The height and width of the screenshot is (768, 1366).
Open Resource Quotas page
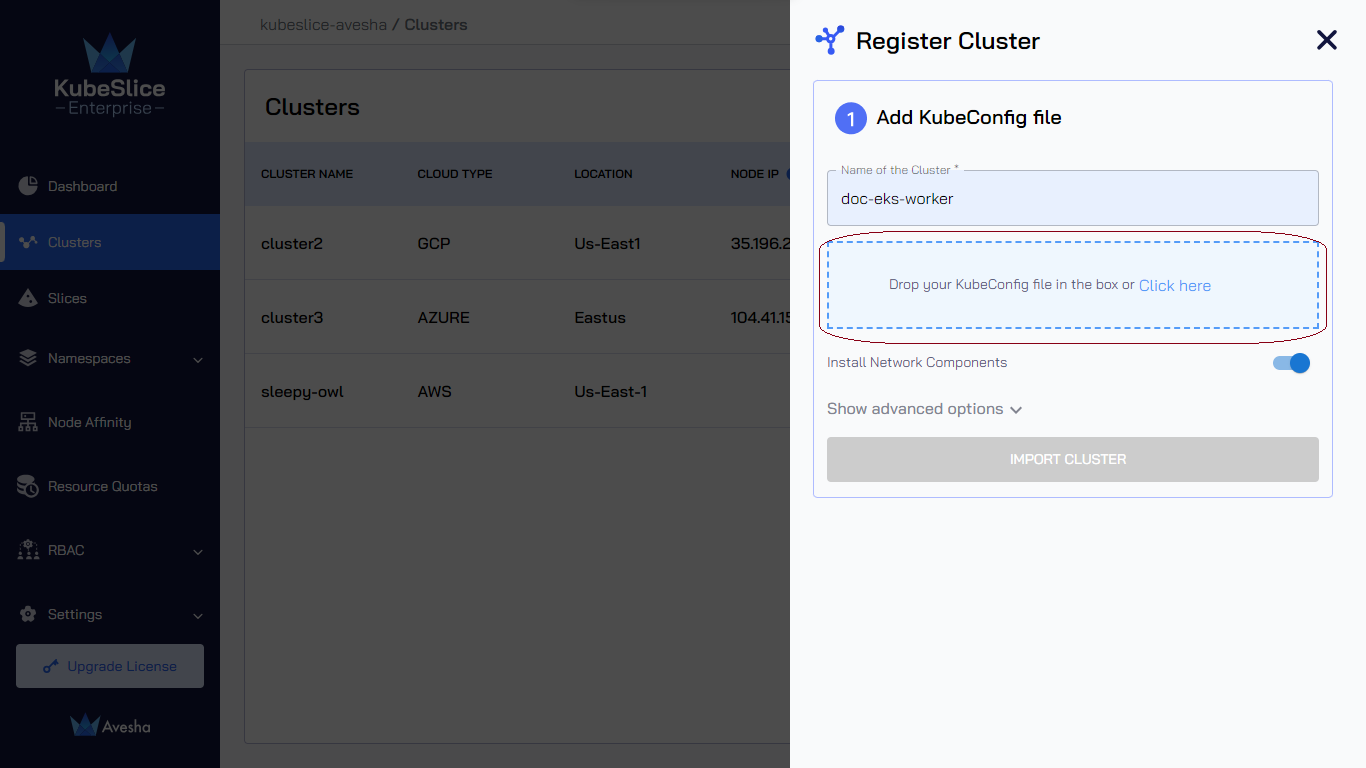coord(110,486)
